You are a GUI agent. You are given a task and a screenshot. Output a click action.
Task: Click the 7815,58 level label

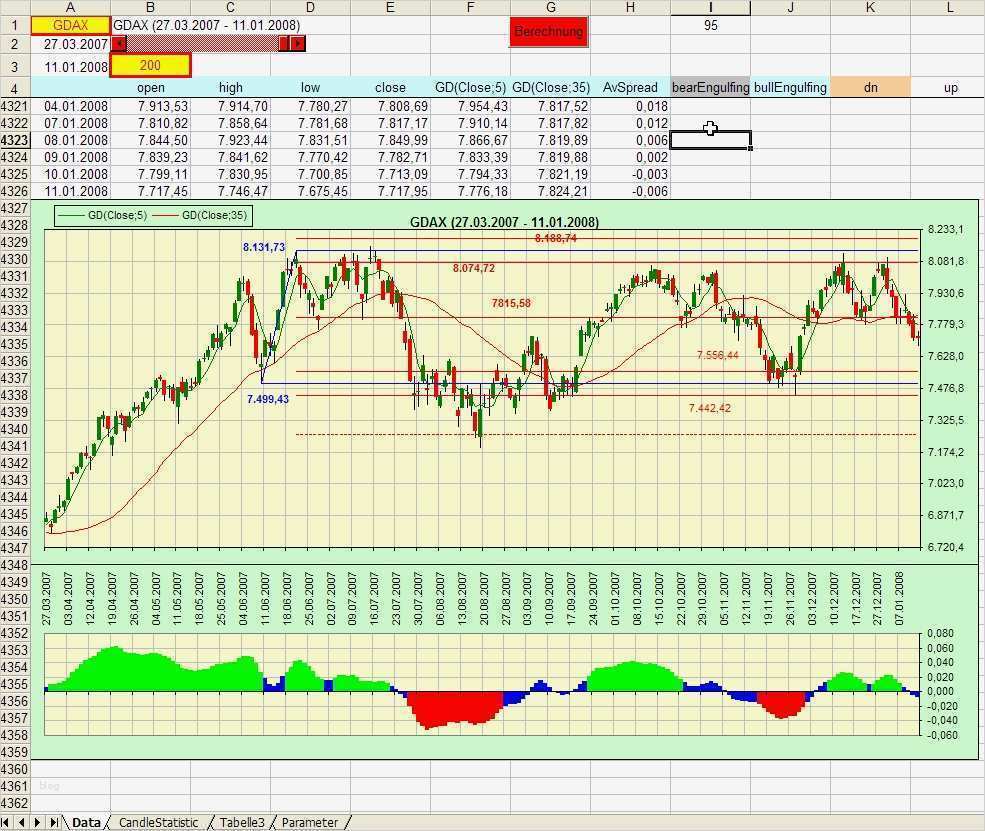[511, 303]
